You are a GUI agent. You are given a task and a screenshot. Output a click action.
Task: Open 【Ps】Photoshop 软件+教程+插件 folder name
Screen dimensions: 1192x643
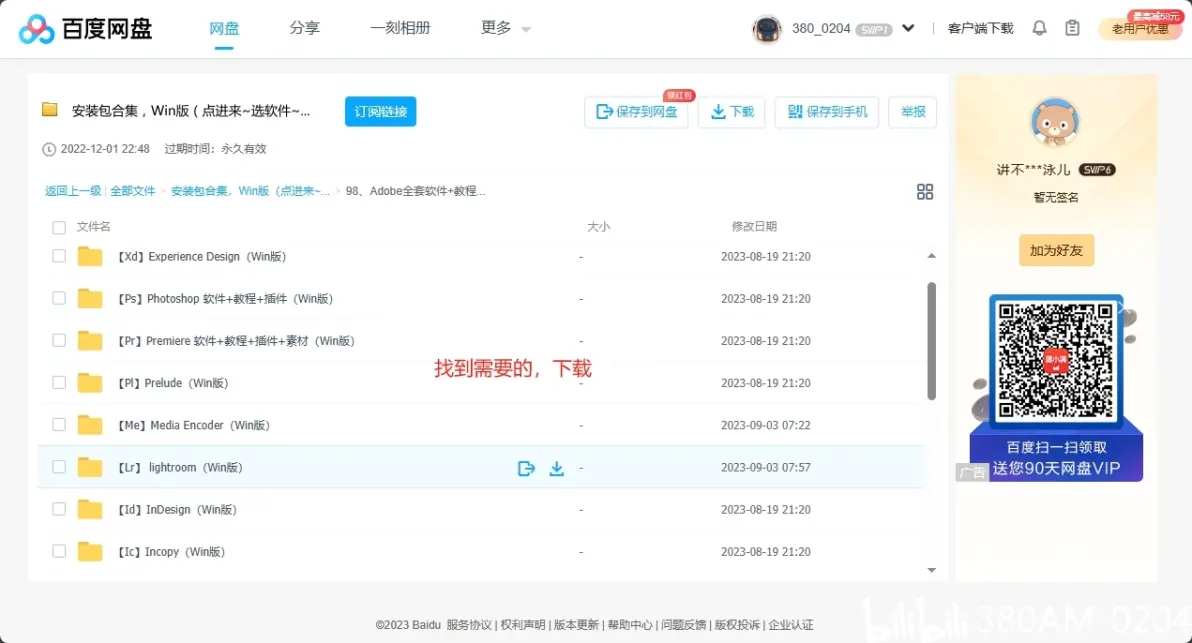(225, 299)
